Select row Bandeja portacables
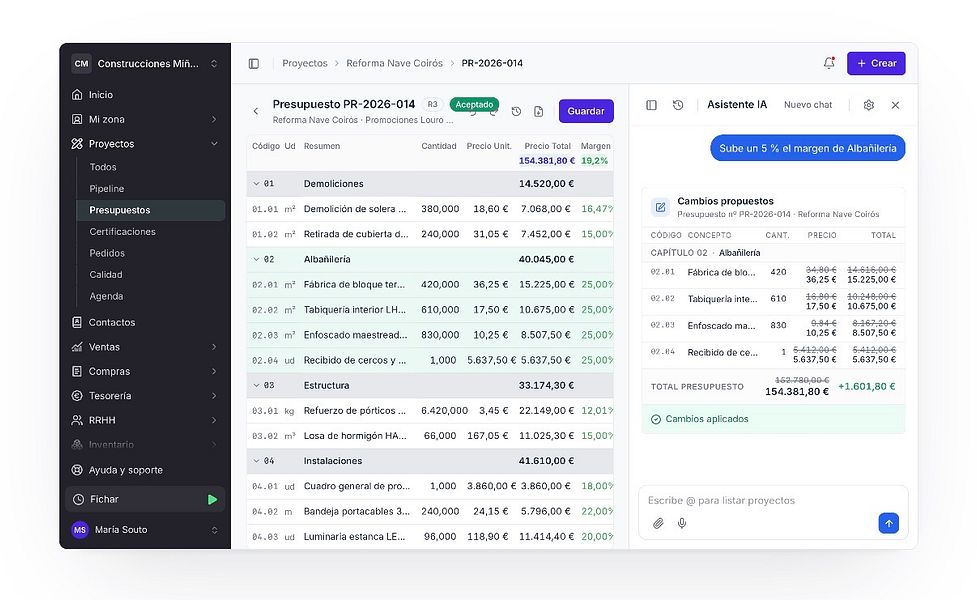This screenshot has height=600, width=977. [430, 511]
